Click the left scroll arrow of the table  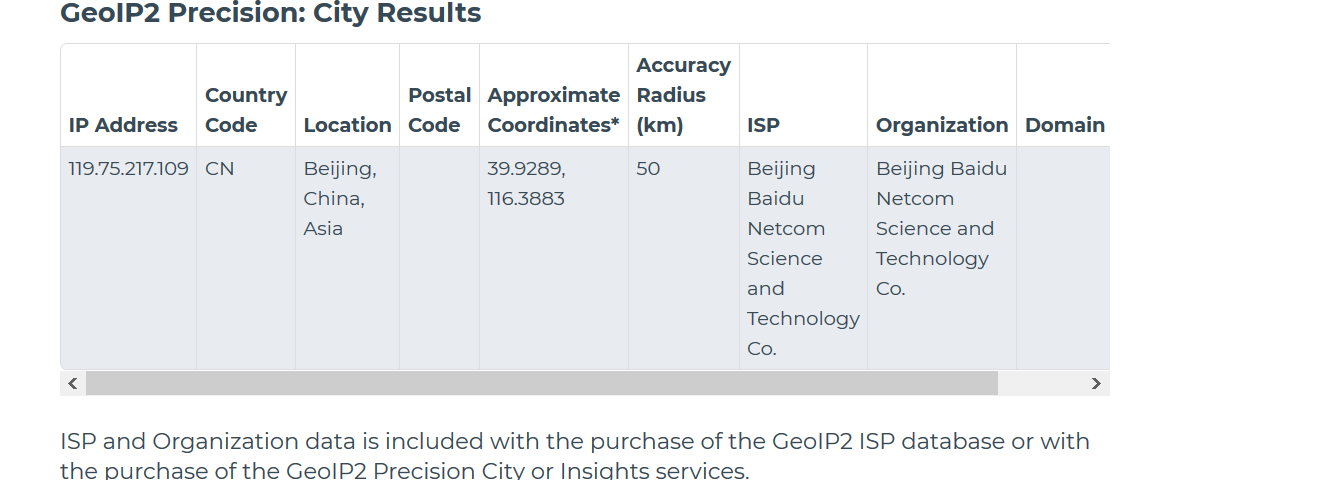(72, 383)
